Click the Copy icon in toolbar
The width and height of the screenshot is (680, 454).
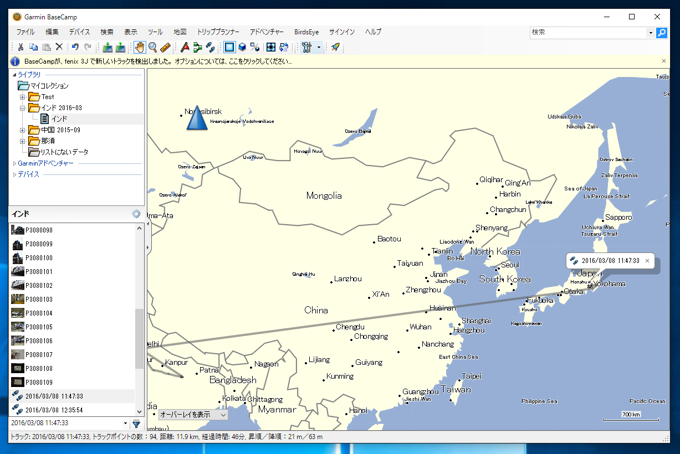pyautogui.click(x=33, y=47)
